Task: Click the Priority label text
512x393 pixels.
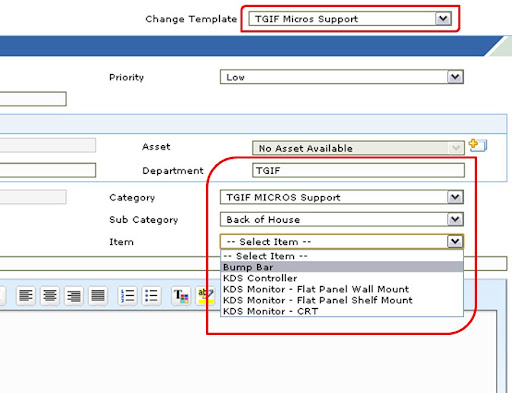Action: [126, 77]
